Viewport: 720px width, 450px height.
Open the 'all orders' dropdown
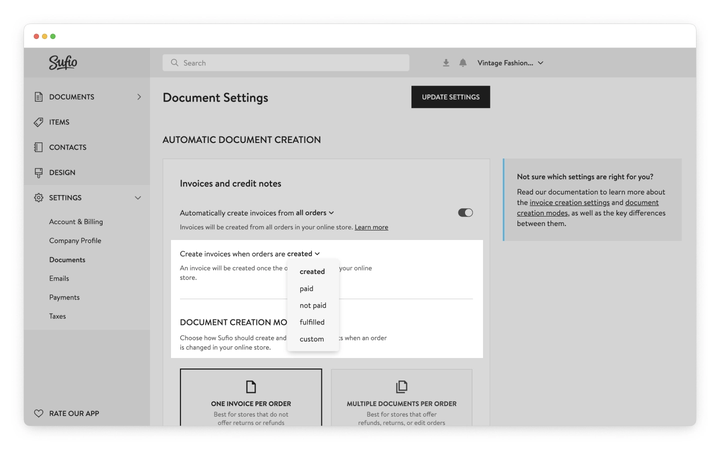coord(315,213)
